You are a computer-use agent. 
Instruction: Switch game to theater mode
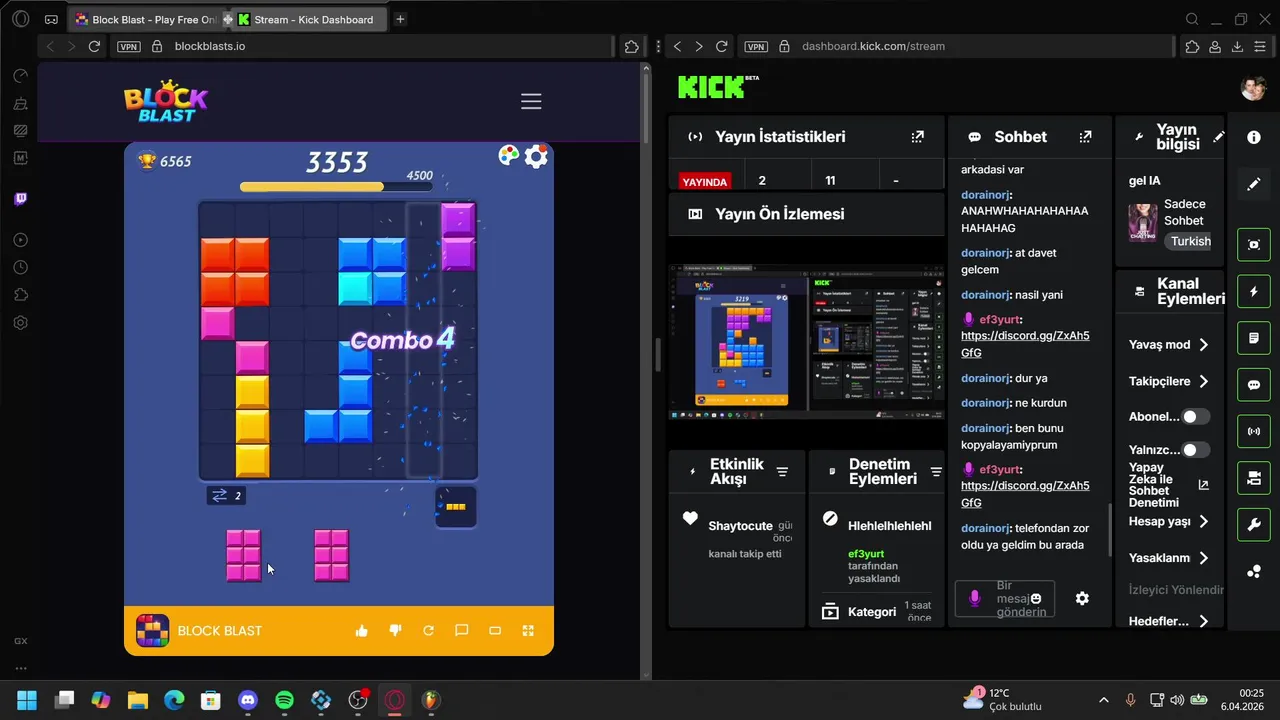point(494,631)
